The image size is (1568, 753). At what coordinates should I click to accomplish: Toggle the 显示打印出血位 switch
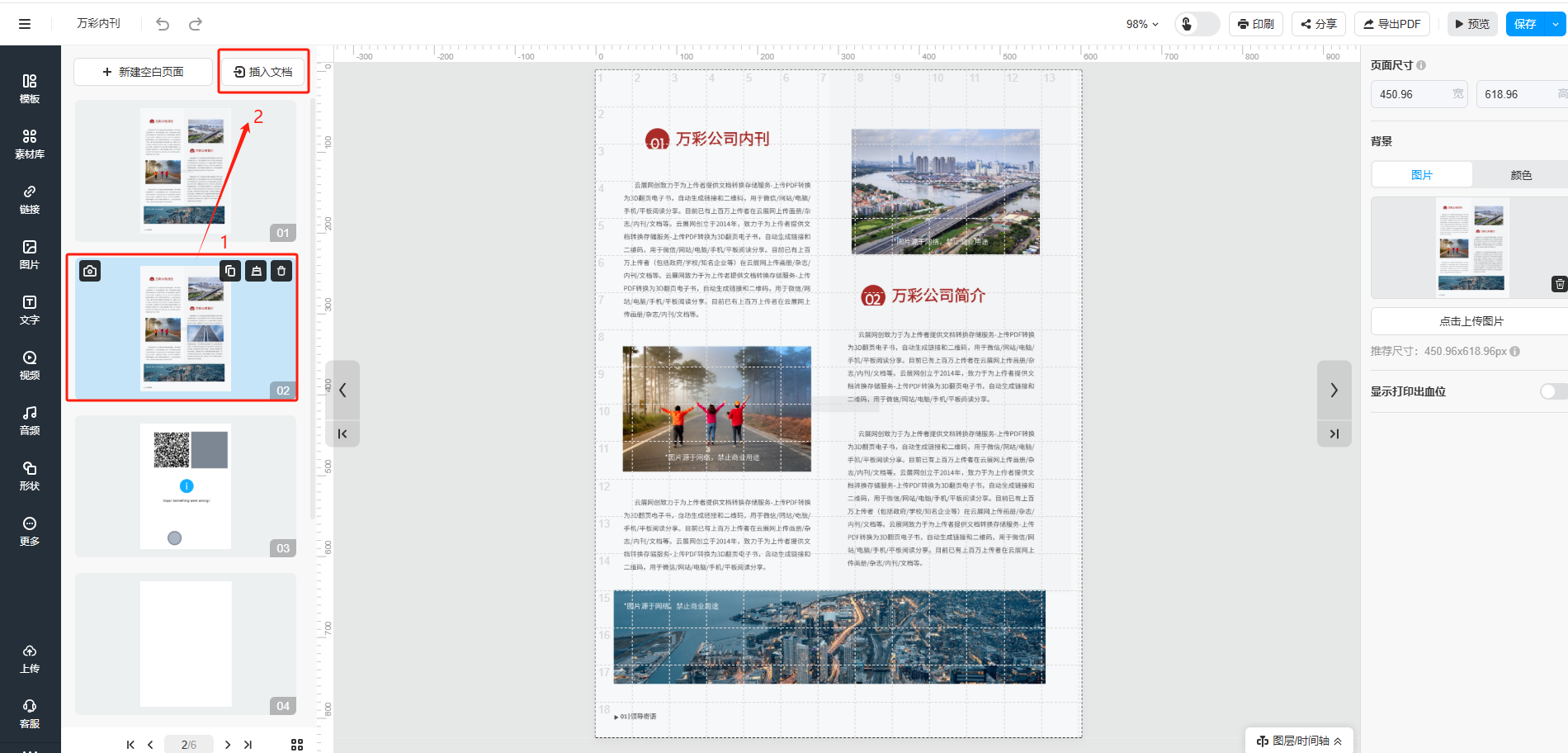[x=1551, y=391]
